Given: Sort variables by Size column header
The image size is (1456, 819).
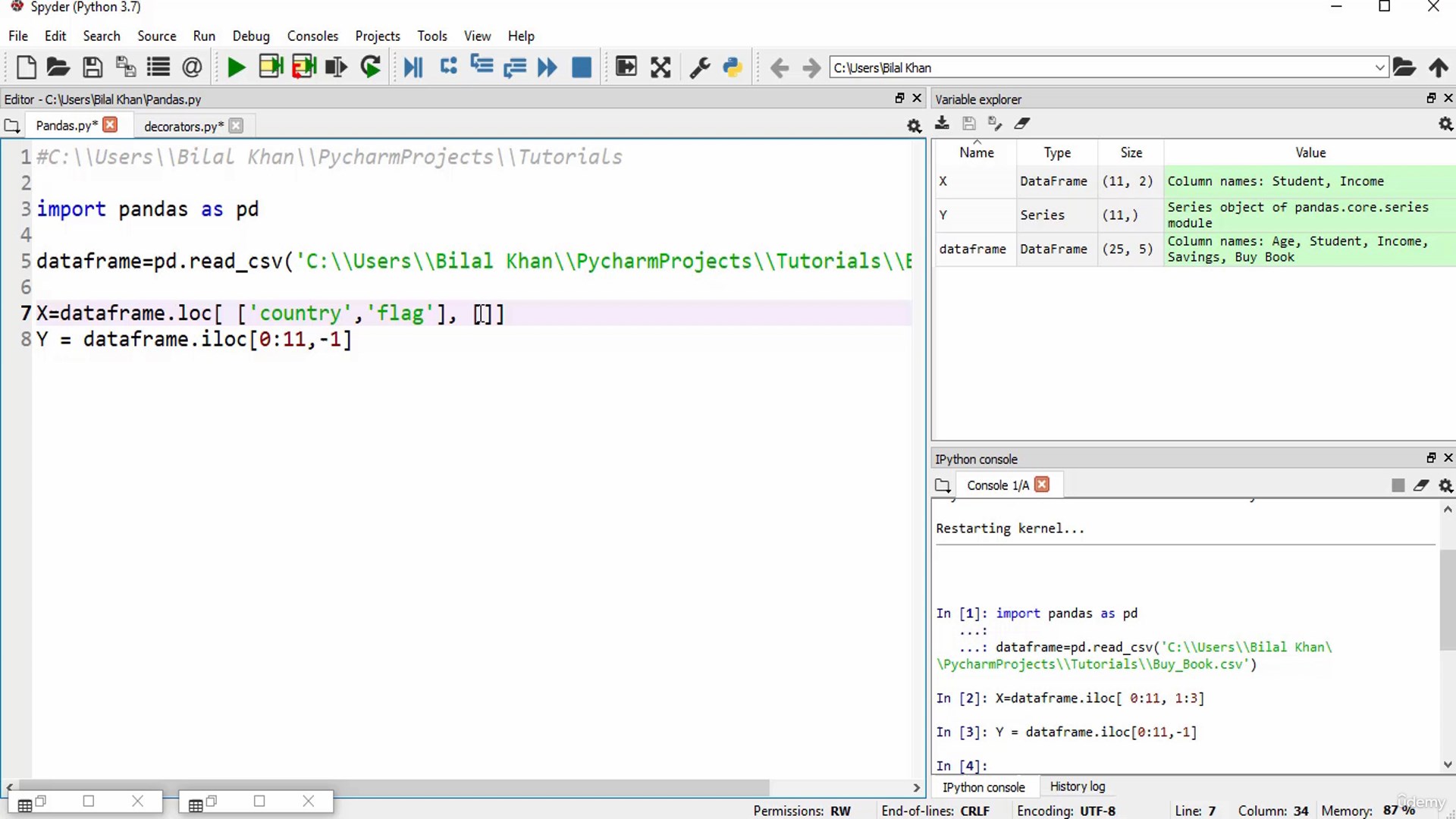Looking at the screenshot, I should tap(1131, 152).
